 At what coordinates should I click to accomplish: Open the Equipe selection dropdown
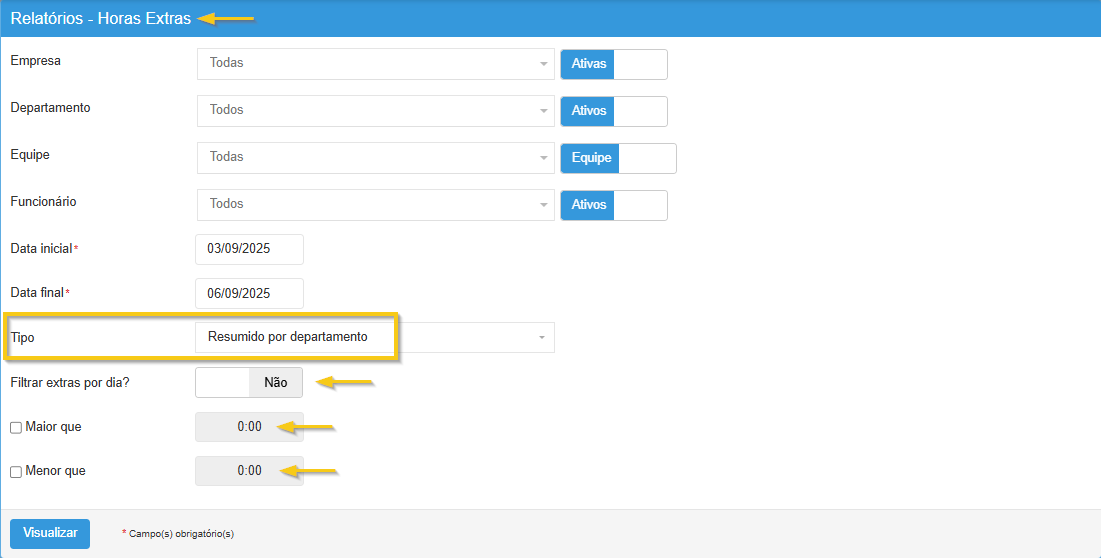[x=375, y=157]
